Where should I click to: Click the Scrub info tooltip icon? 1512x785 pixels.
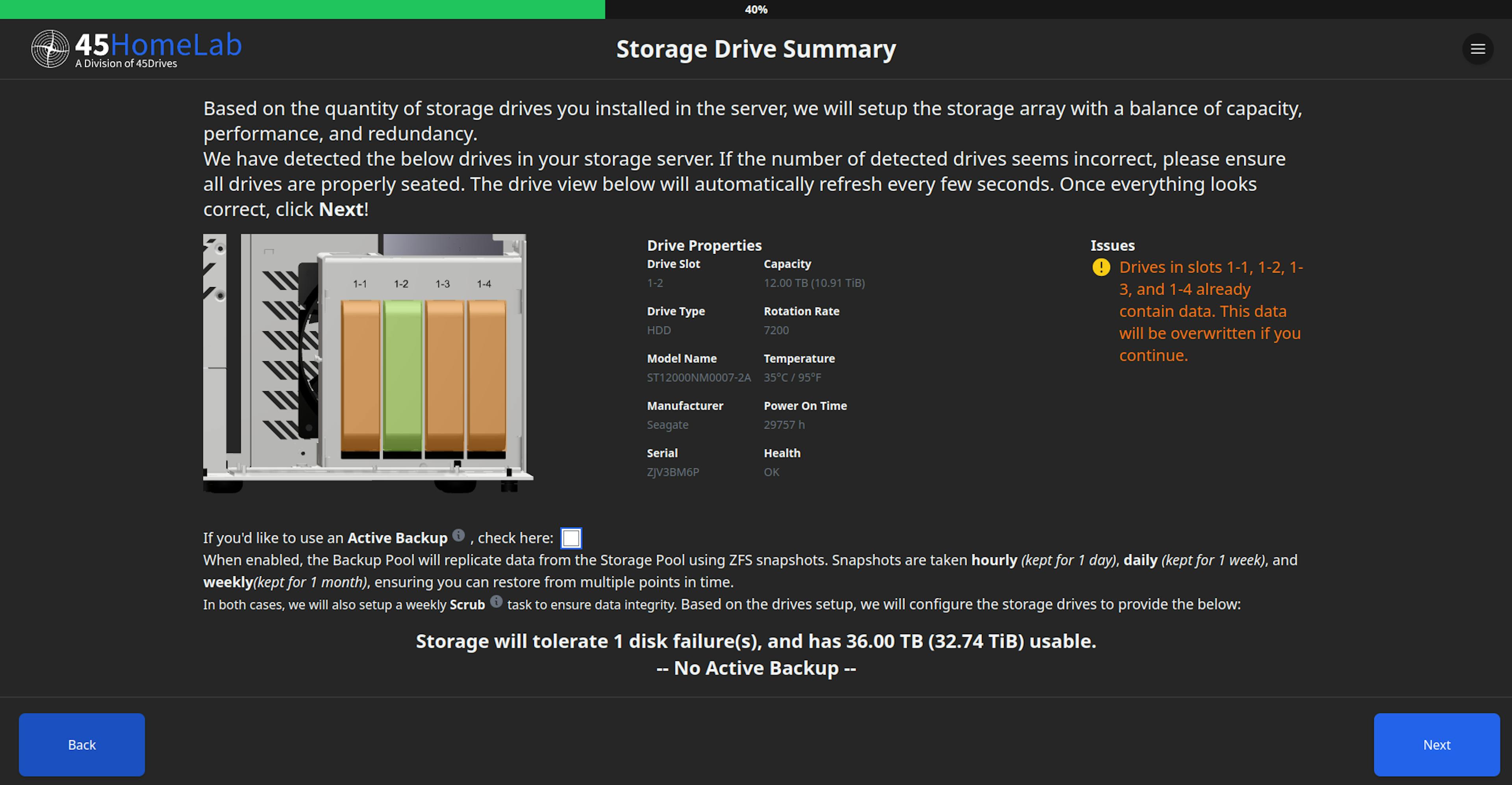pyautogui.click(x=496, y=602)
